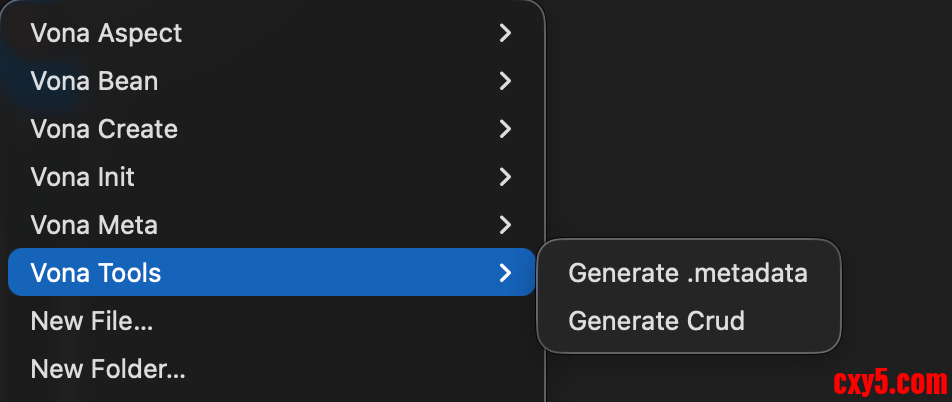Expand the Vona Create chevron arrow
Viewport: 952px width, 402px height.
pos(505,129)
